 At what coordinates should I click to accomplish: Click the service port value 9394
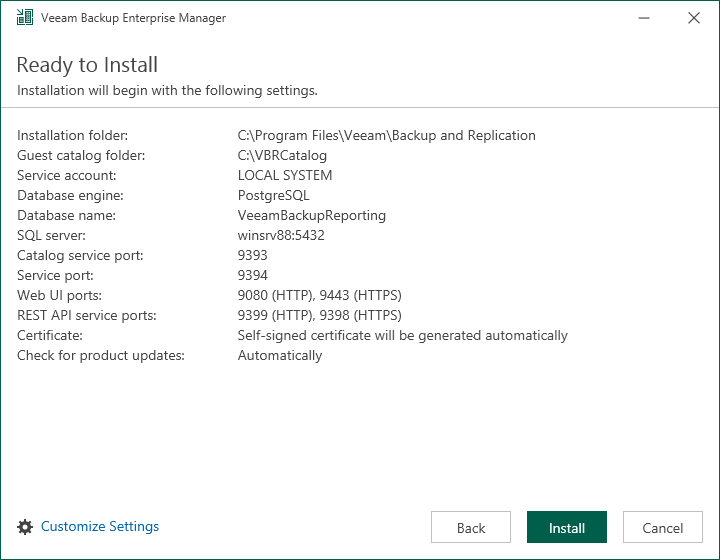253,275
